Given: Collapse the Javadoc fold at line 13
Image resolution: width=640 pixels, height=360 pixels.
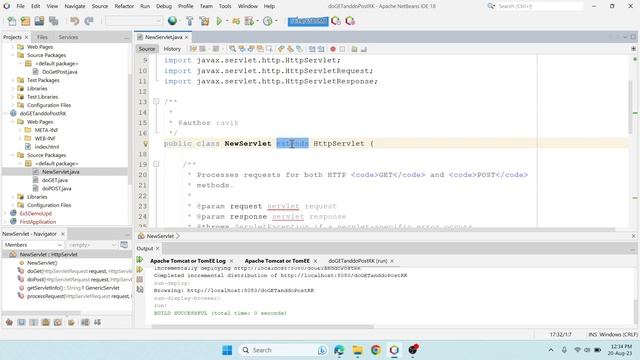Looking at the screenshot, I should 156,101.
